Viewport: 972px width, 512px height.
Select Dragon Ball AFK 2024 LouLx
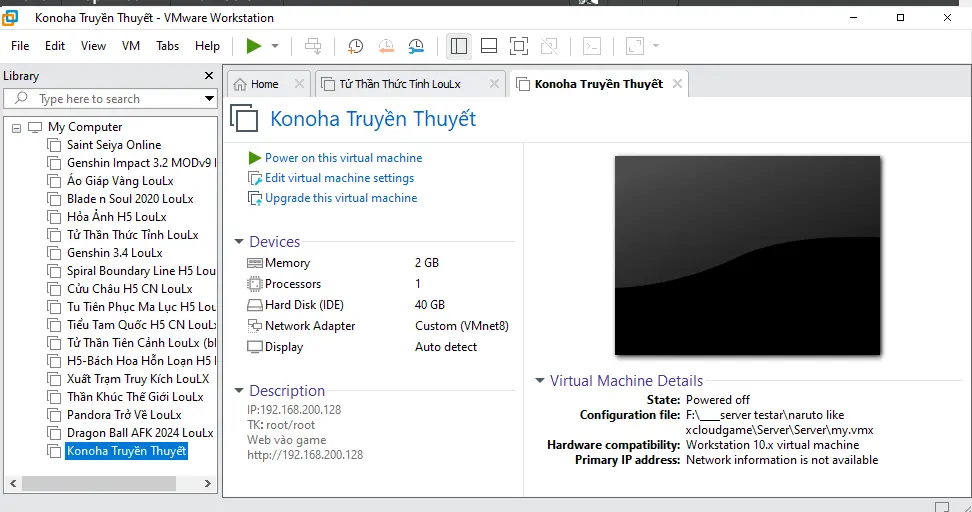(140, 433)
